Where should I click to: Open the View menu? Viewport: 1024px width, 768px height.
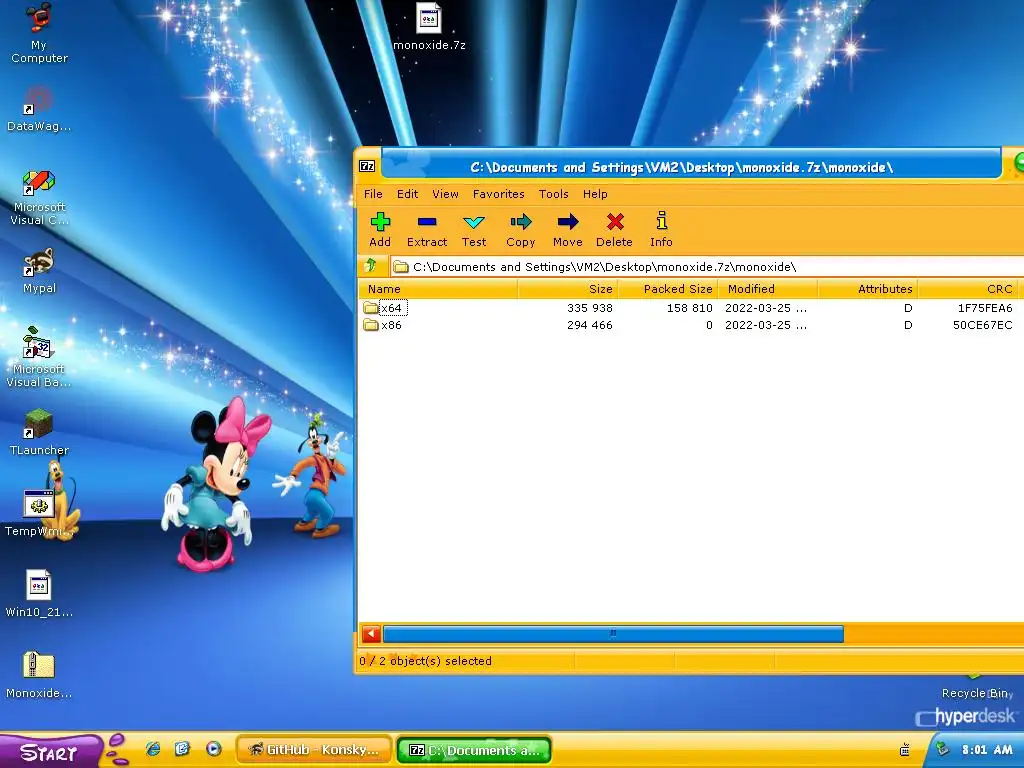point(445,194)
